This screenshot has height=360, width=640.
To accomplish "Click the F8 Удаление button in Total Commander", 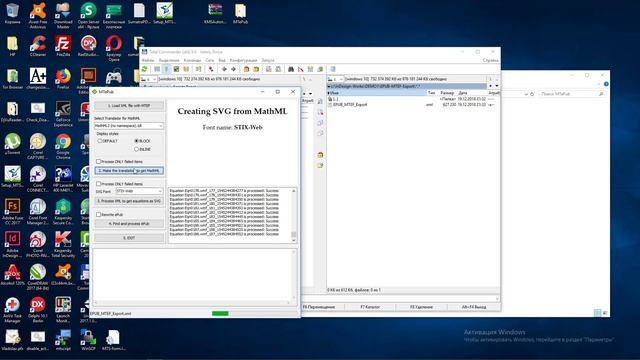I will (x=421, y=307).
